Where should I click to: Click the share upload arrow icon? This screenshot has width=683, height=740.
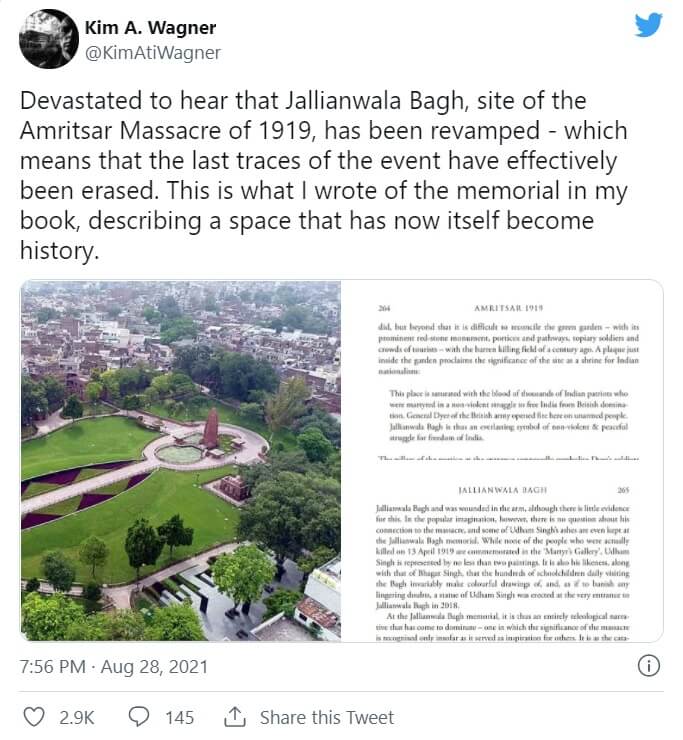(235, 717)
